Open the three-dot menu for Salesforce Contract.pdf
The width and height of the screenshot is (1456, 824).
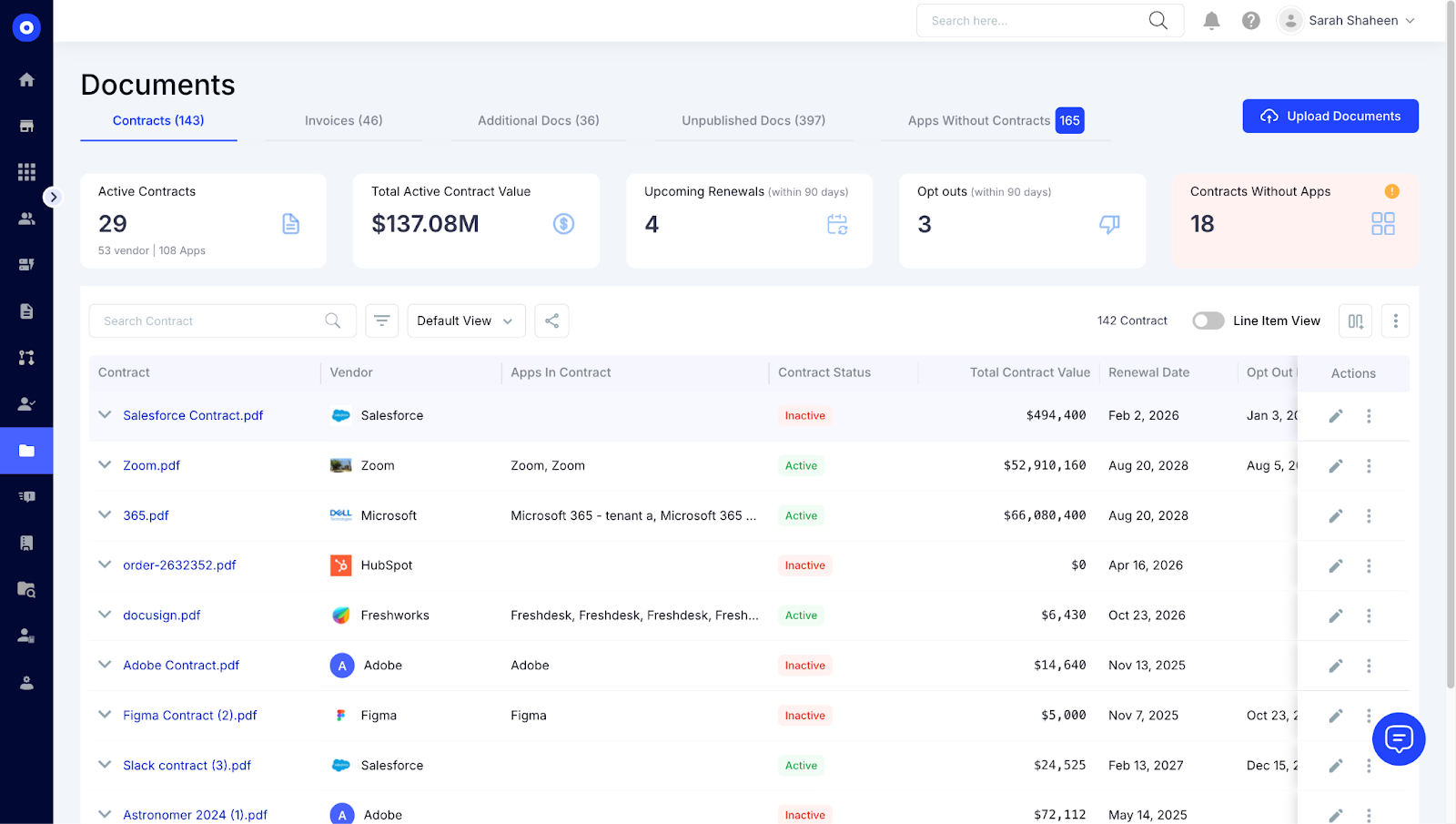[1369, 415]
